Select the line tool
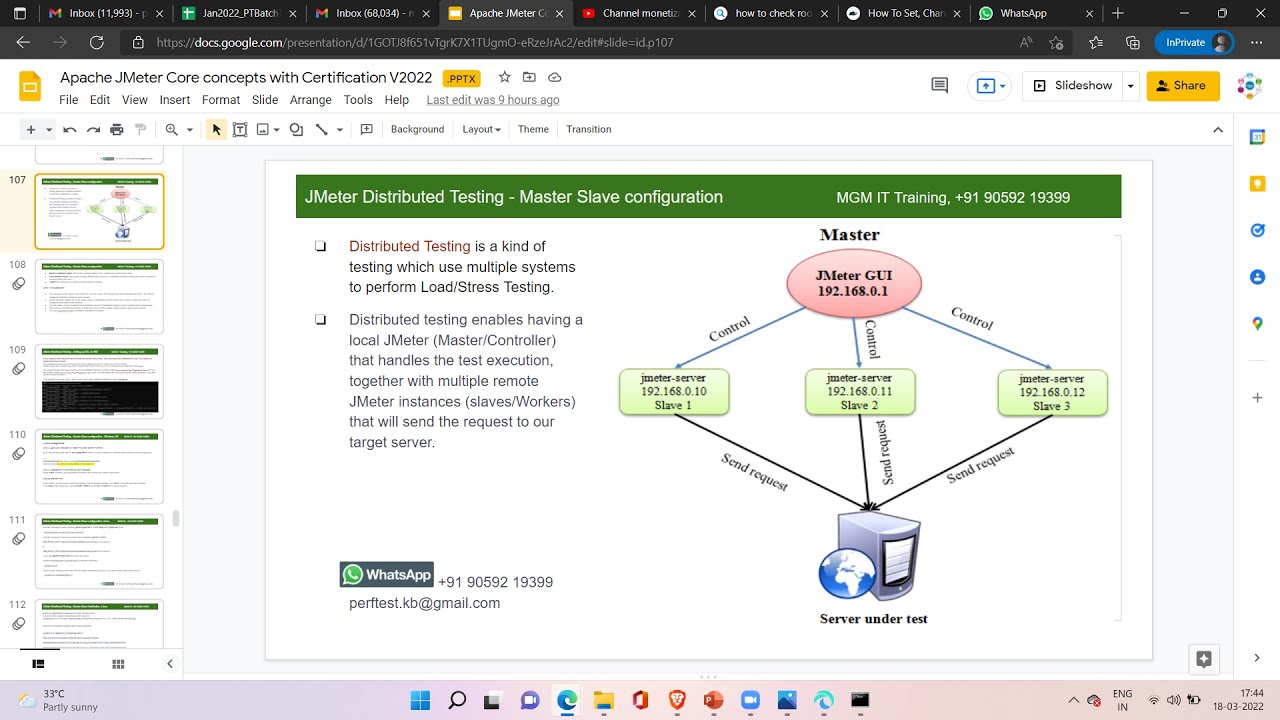This screenshot has width=1280, height=720. point(321,129)
